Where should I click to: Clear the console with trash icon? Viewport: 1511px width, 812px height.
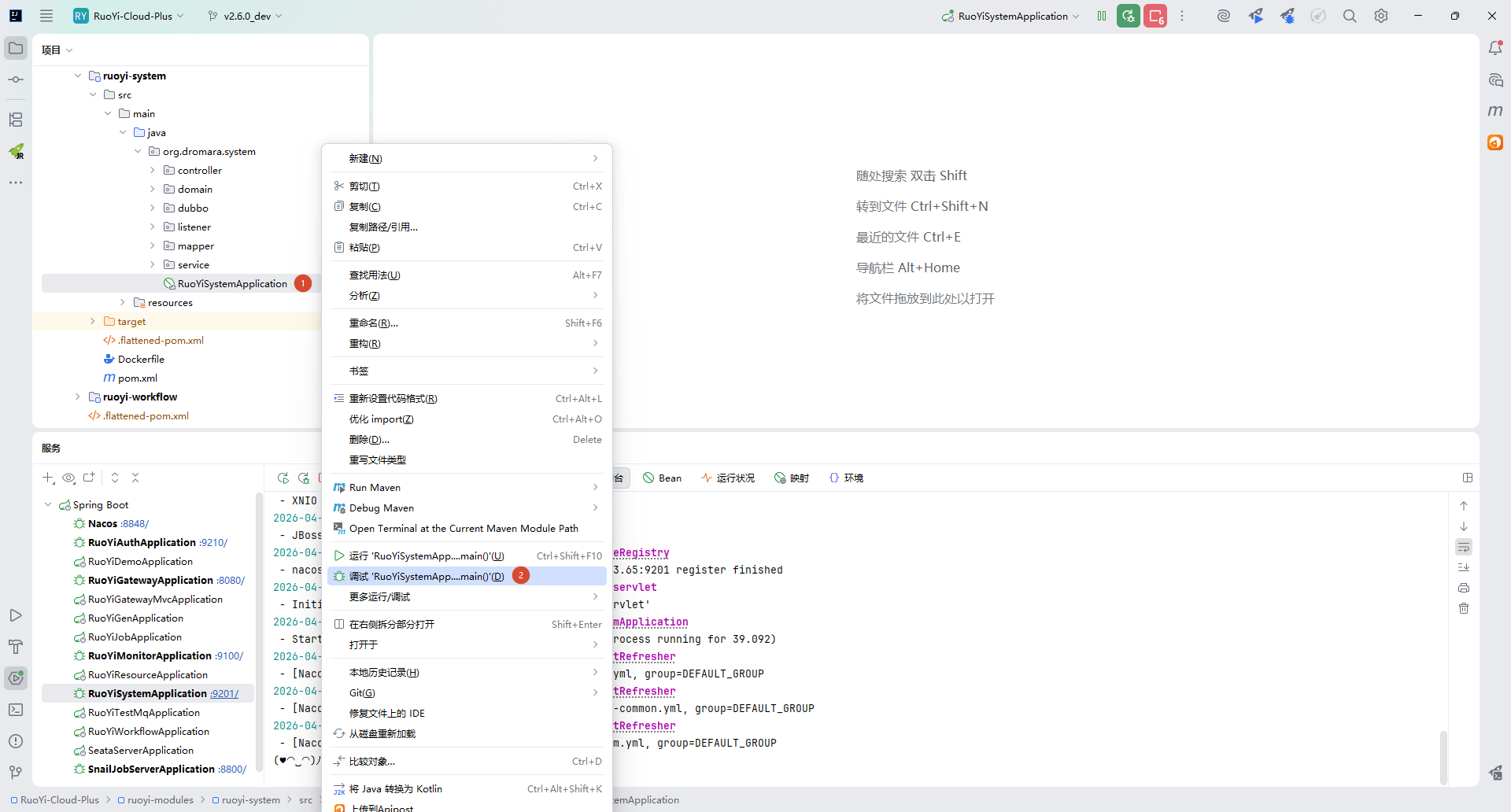point(1464,608)
